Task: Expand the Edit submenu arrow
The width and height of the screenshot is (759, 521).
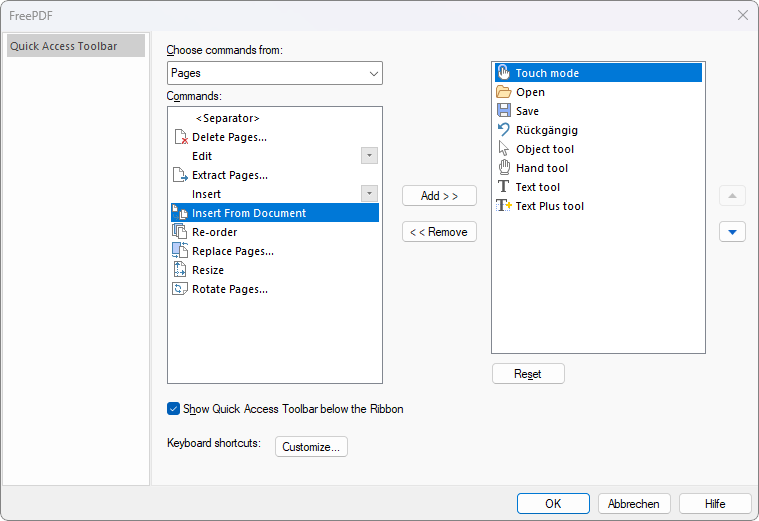Action: pos(369,156)
